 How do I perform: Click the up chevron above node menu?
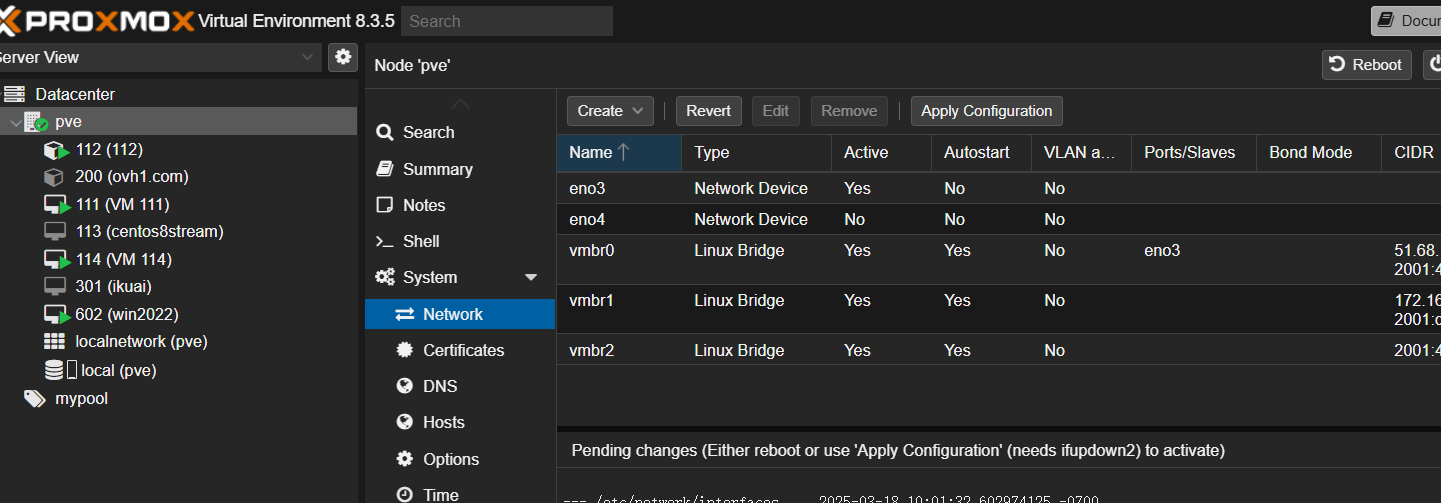click(460, 104)
